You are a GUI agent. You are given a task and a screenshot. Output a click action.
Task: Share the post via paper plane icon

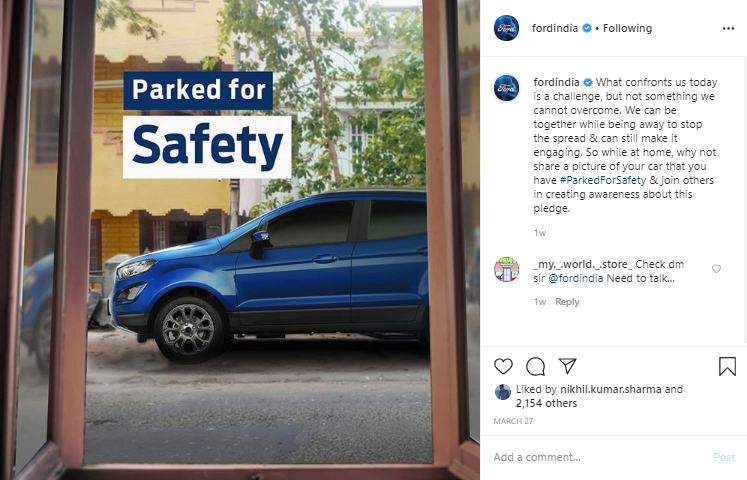tap(568, 366)
